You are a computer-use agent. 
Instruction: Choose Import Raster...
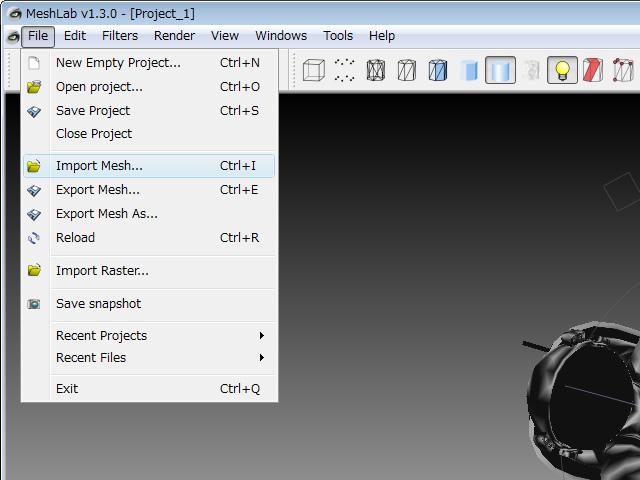[149, 271]
